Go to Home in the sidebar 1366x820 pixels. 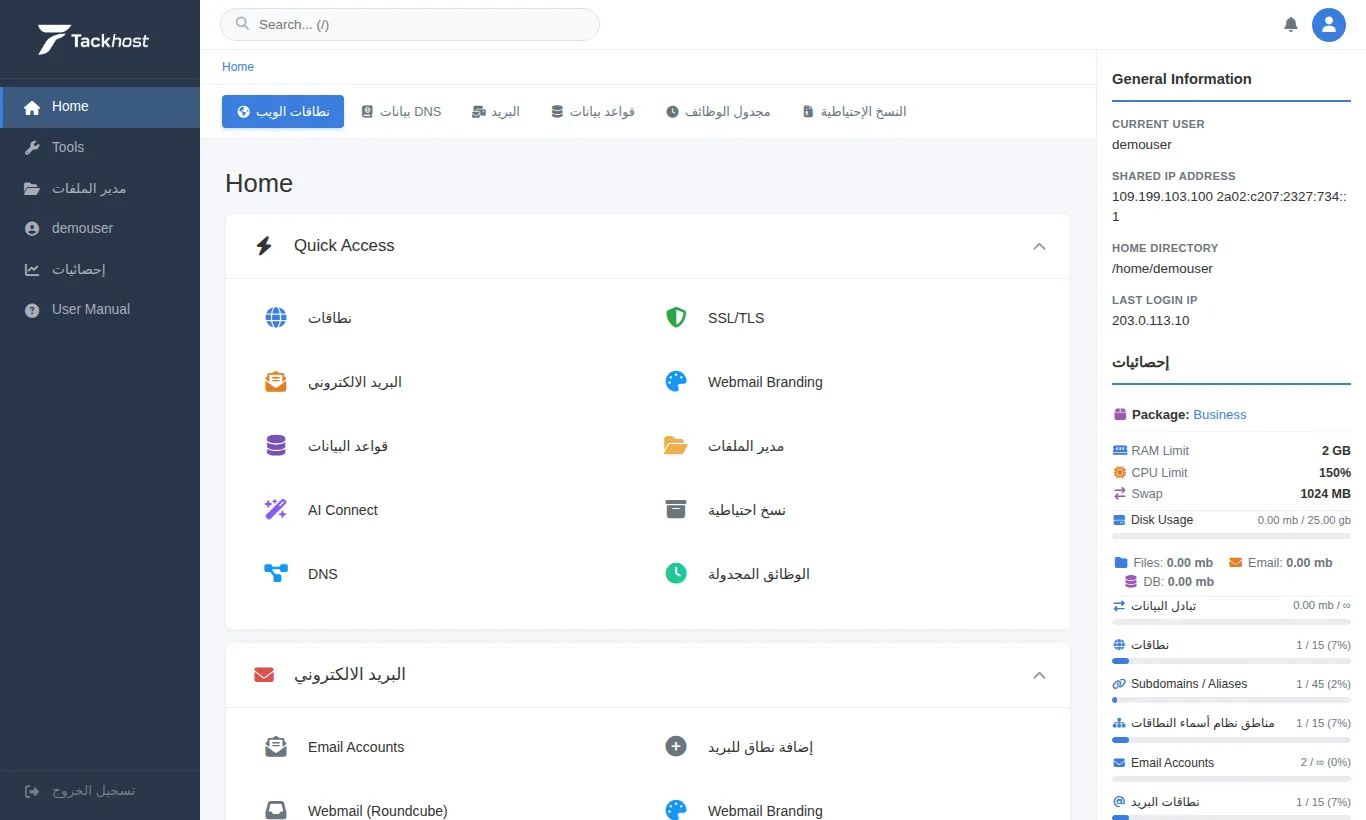pyautogui.click(x=100, y=107)
